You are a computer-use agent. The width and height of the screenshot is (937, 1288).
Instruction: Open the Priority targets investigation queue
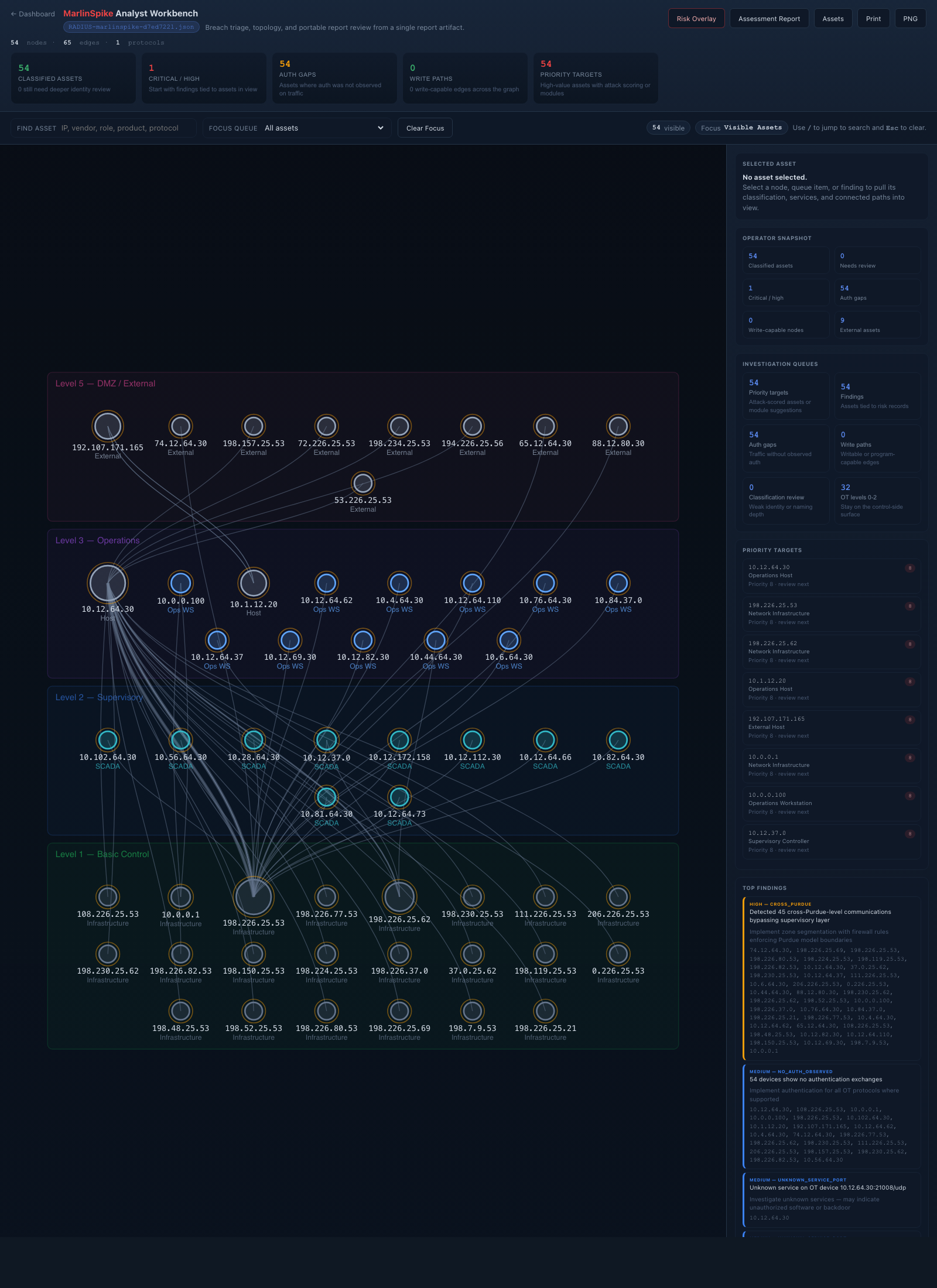[x=785, y=396]
